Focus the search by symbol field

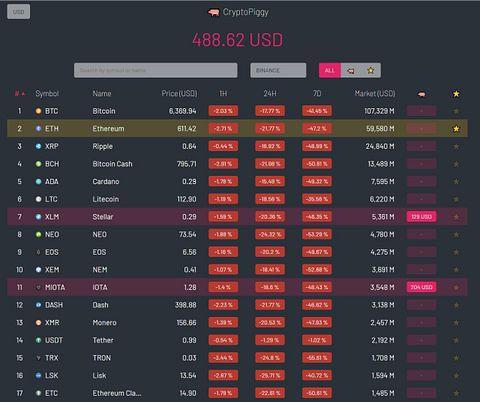[x=156, y=70]
